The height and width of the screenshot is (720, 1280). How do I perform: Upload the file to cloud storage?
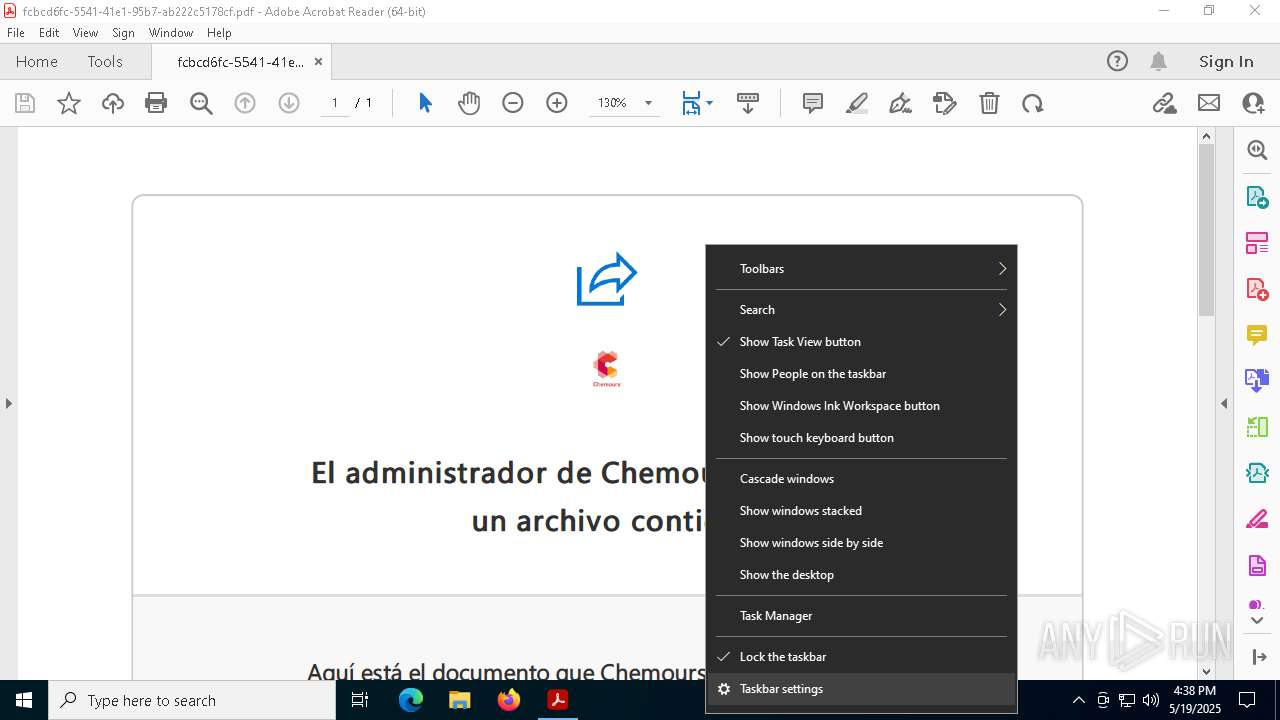point(113,103)
